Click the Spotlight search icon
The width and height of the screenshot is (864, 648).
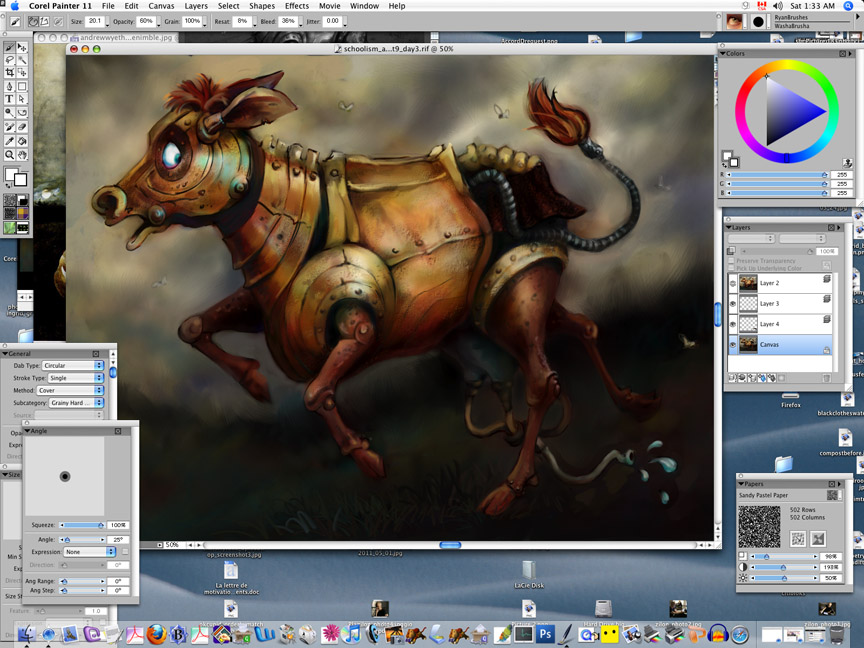coord(848,6)
